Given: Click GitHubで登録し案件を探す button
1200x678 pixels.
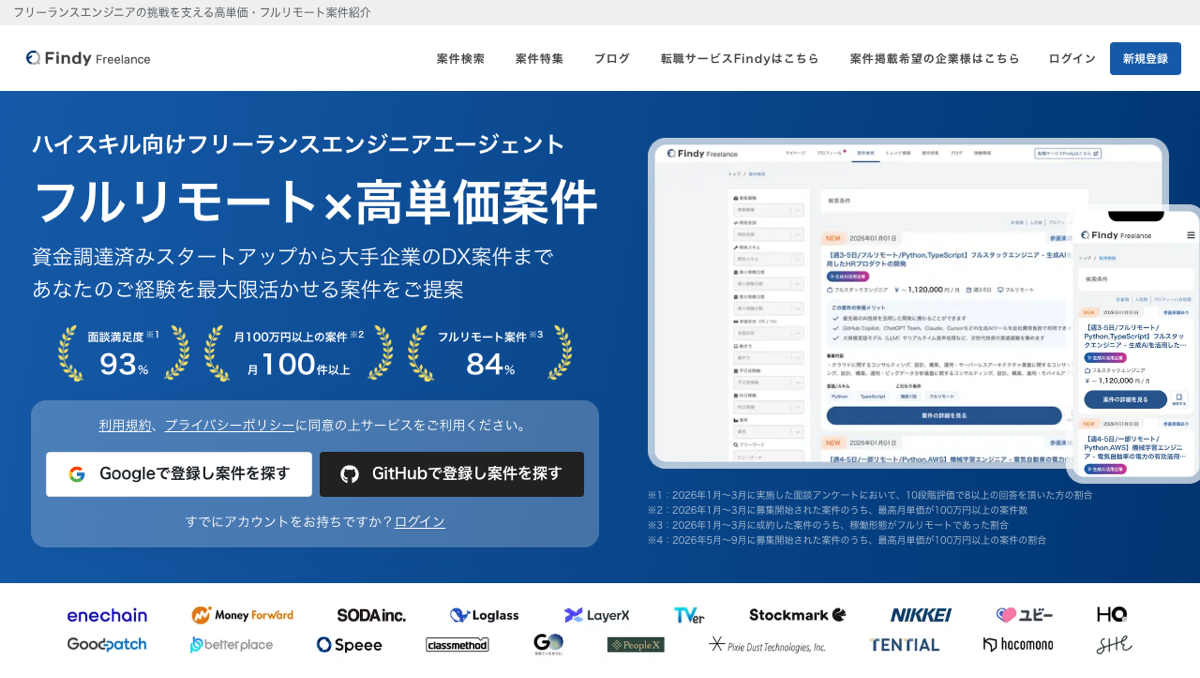Looking at the screenshot, I should tap(452, 474).
